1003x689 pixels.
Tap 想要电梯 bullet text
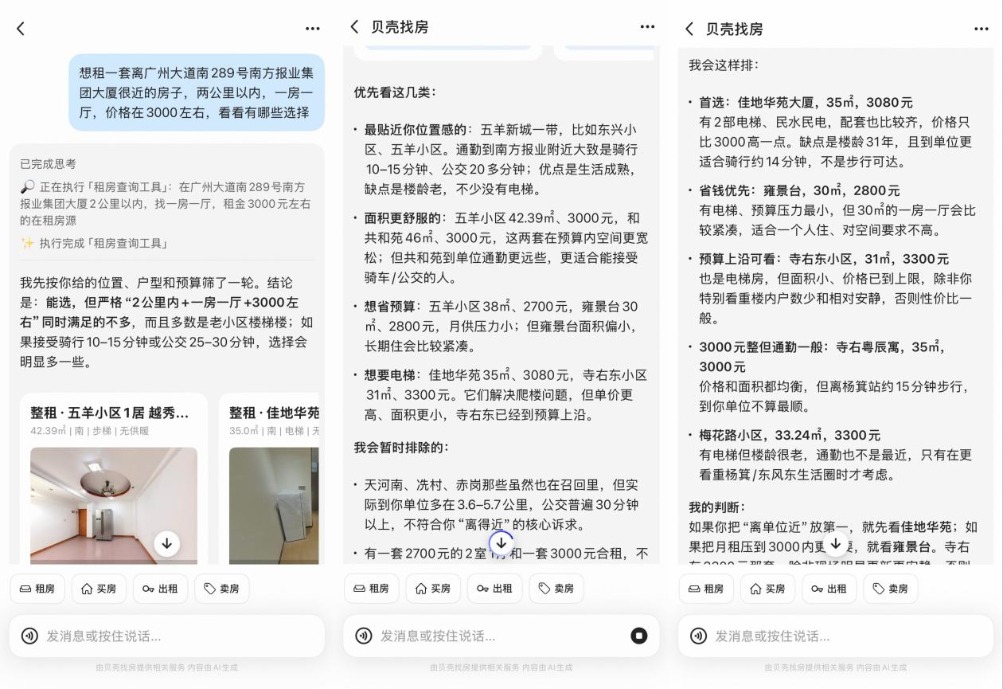[x=500, y=395]
